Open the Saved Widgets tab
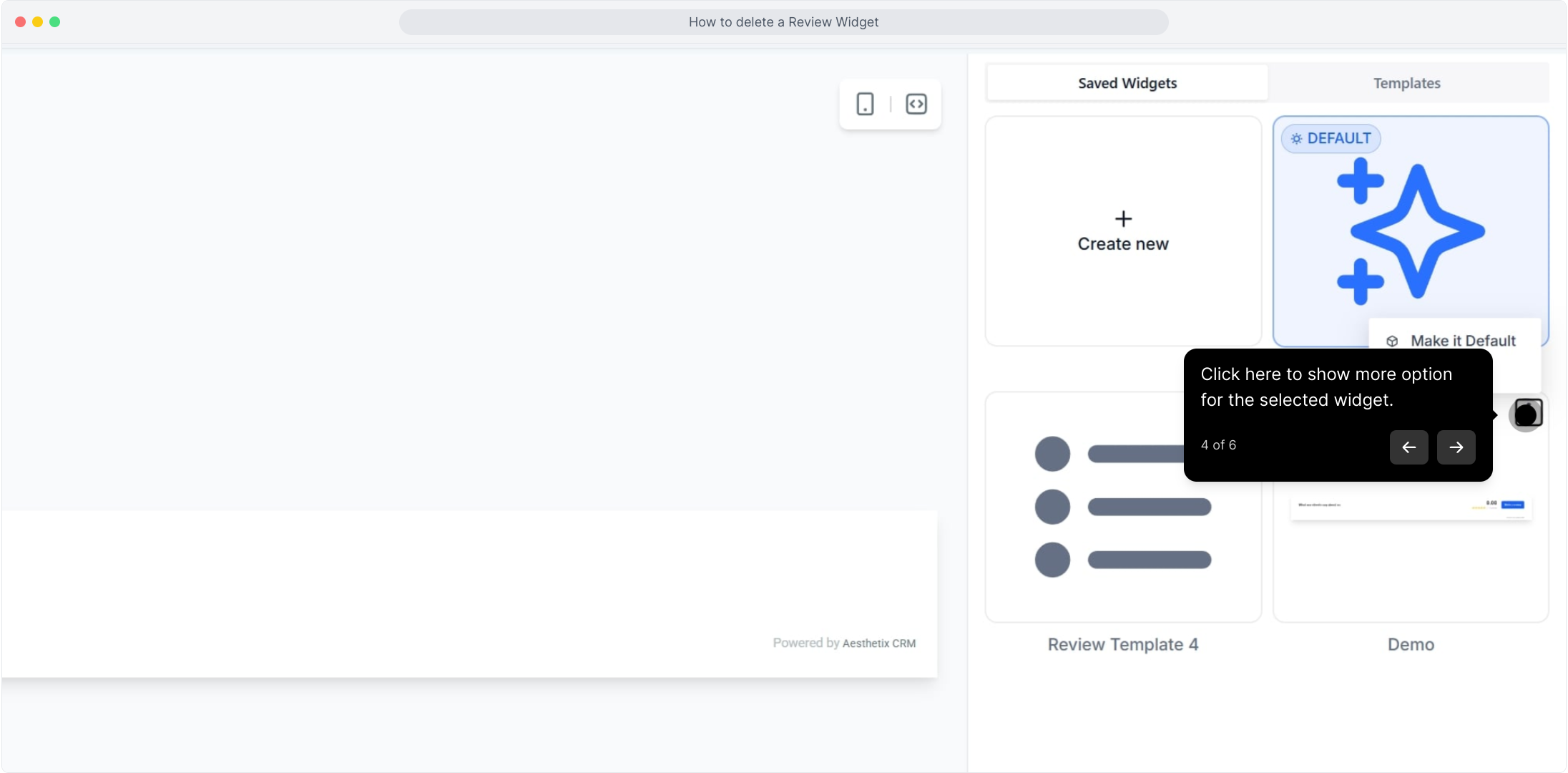The image size is (1568, 773). pyautogui.click(x=1127, y=83)
